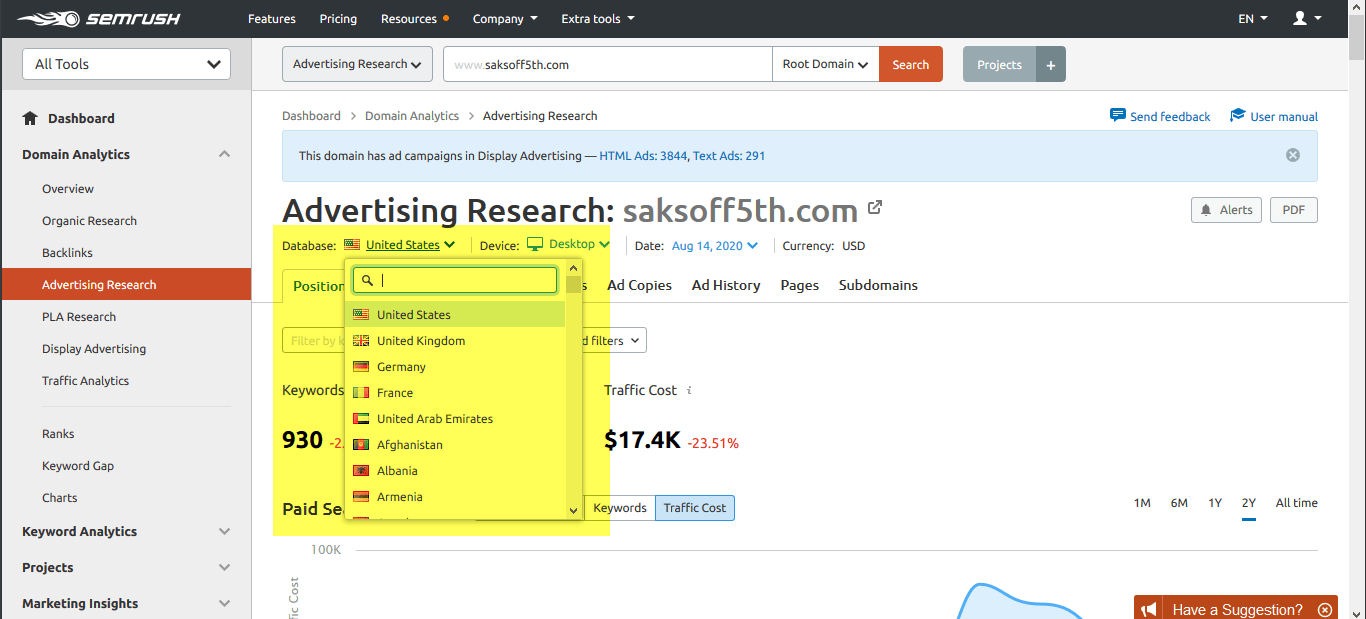Open the Device dropdown showing Desktop

[x=569, y=243]
